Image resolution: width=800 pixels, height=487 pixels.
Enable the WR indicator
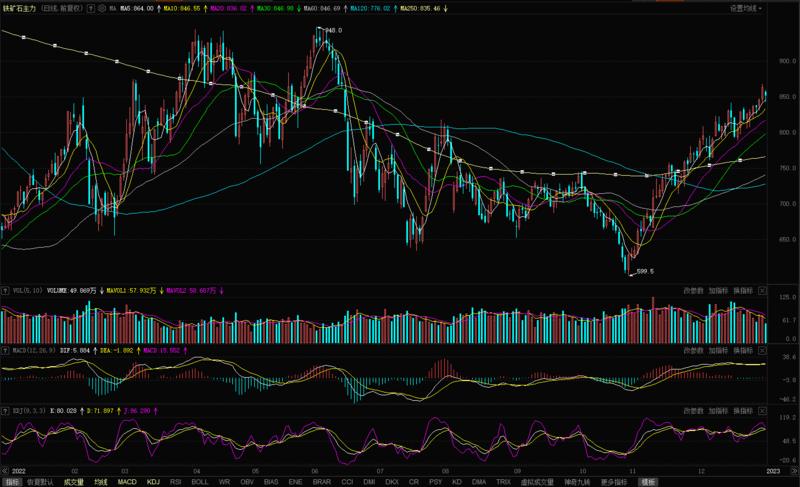tap(224, 482)
